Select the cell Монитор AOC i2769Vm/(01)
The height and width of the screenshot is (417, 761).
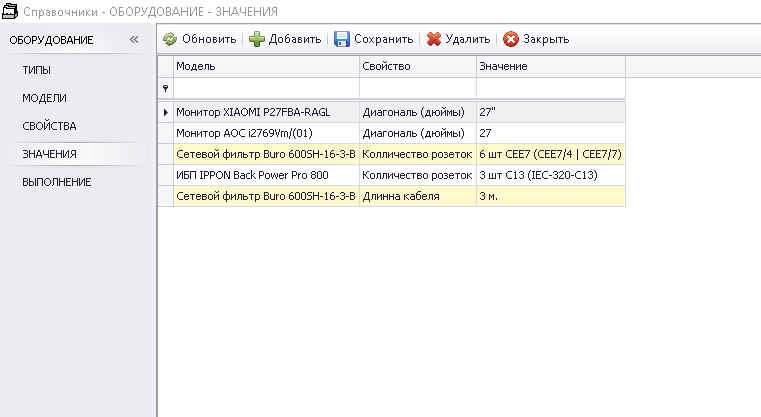(x=266, y=133)
